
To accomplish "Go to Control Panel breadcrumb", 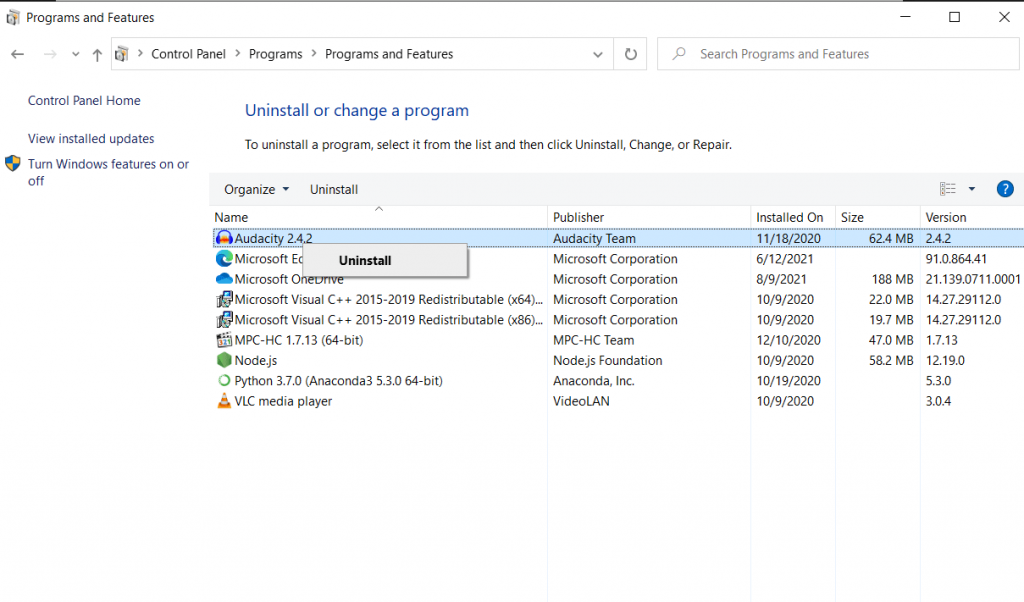I will click(x=188, y=54).
